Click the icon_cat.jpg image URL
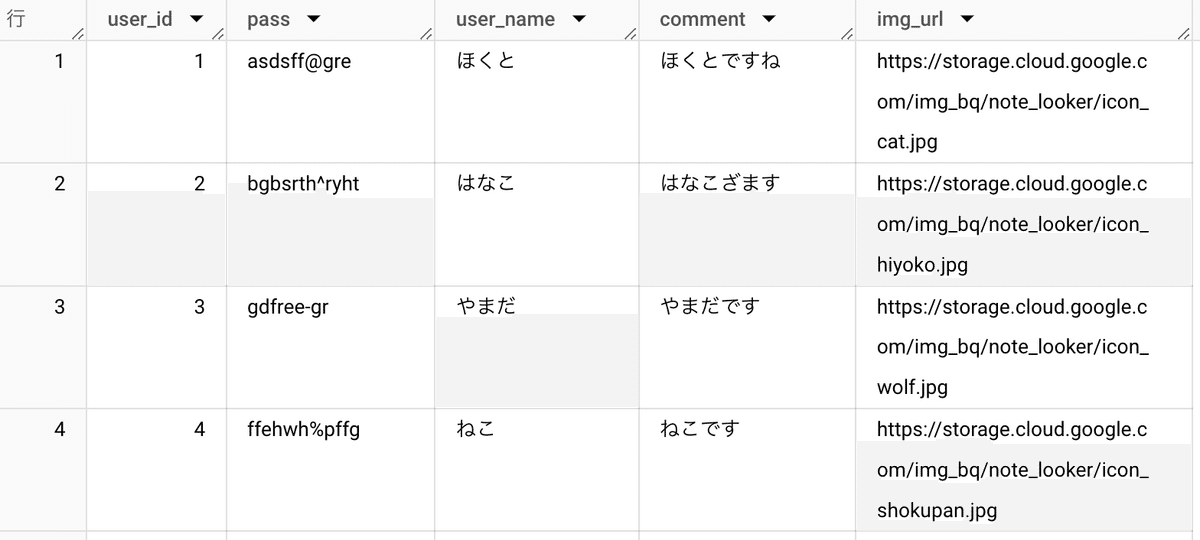The width and height of the screenshot is (1200, 540). click(x=1012, y=102)
